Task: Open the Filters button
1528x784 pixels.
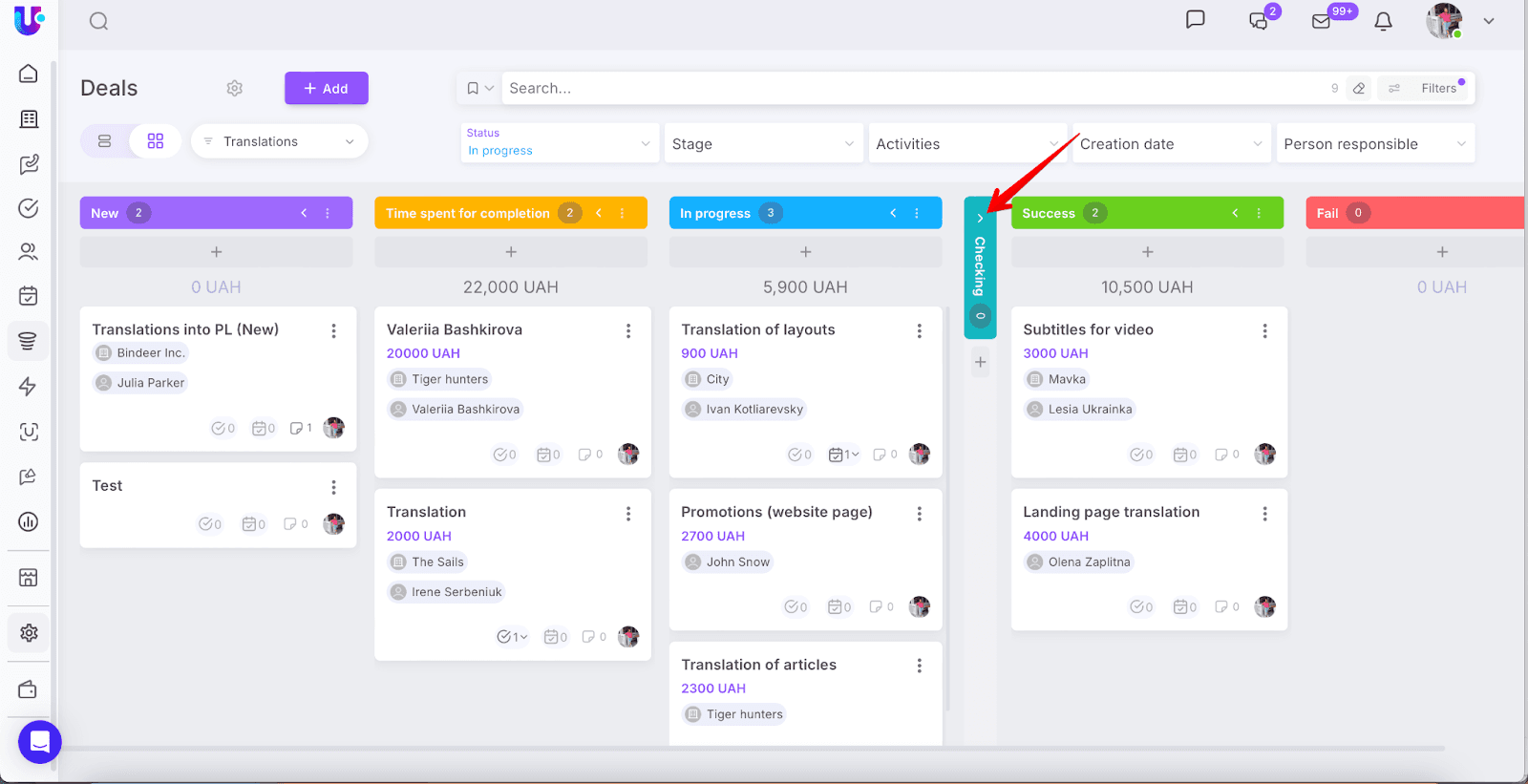Action: point(1429,88)
